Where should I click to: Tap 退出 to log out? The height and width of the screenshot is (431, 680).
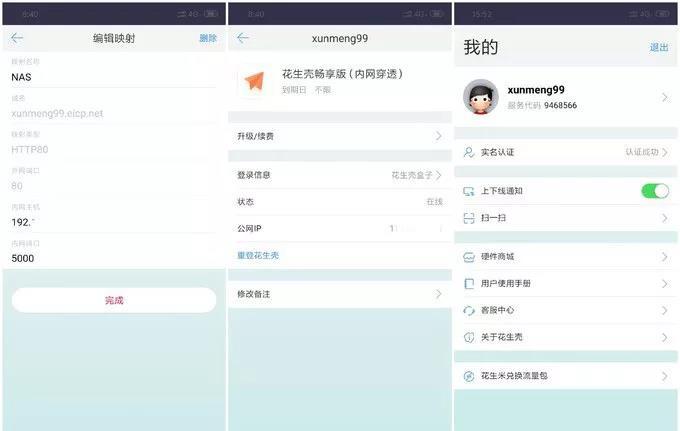[x=659, y=47]
